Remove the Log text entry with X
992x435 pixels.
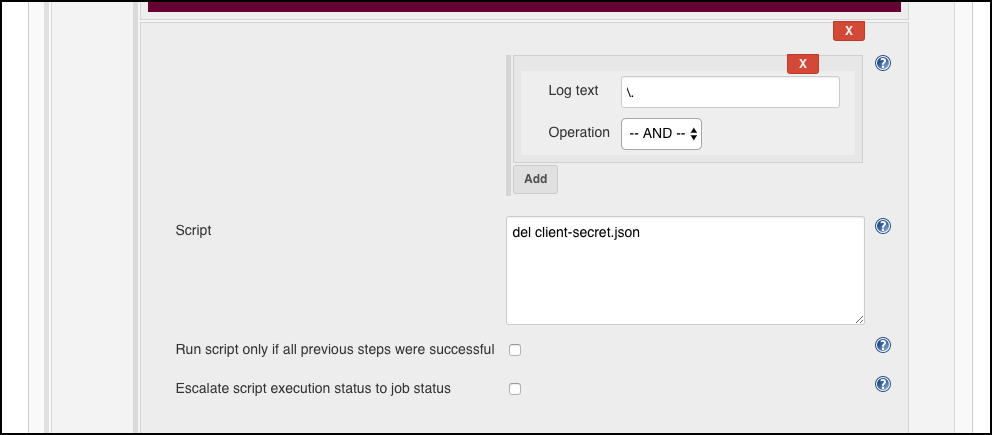tap(803, 63)
